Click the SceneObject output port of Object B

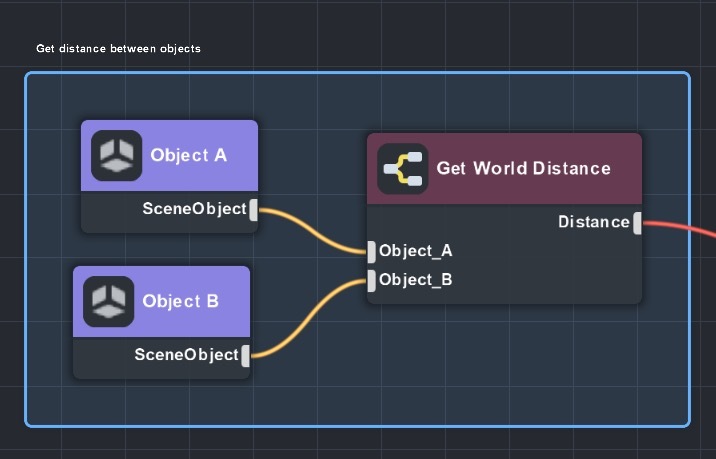(245, 355)
